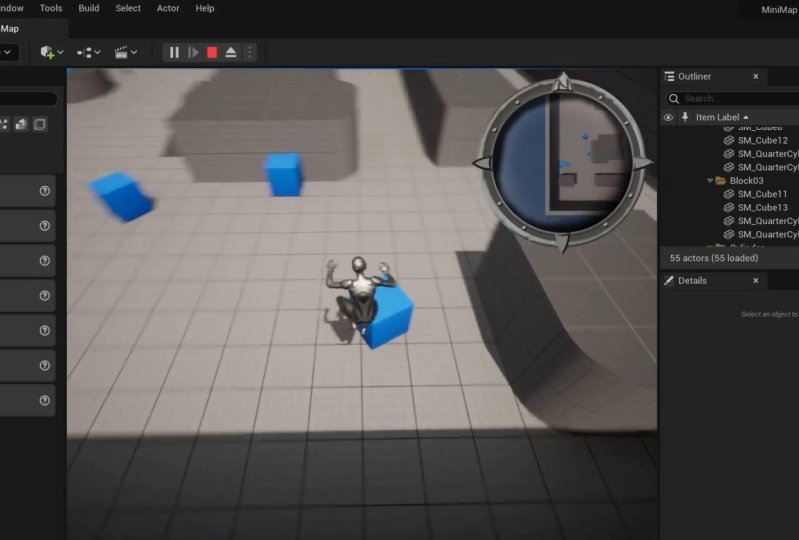Click the Blueprints node-graph icon
Screen dimensions: 799x540
pos(84,52)
